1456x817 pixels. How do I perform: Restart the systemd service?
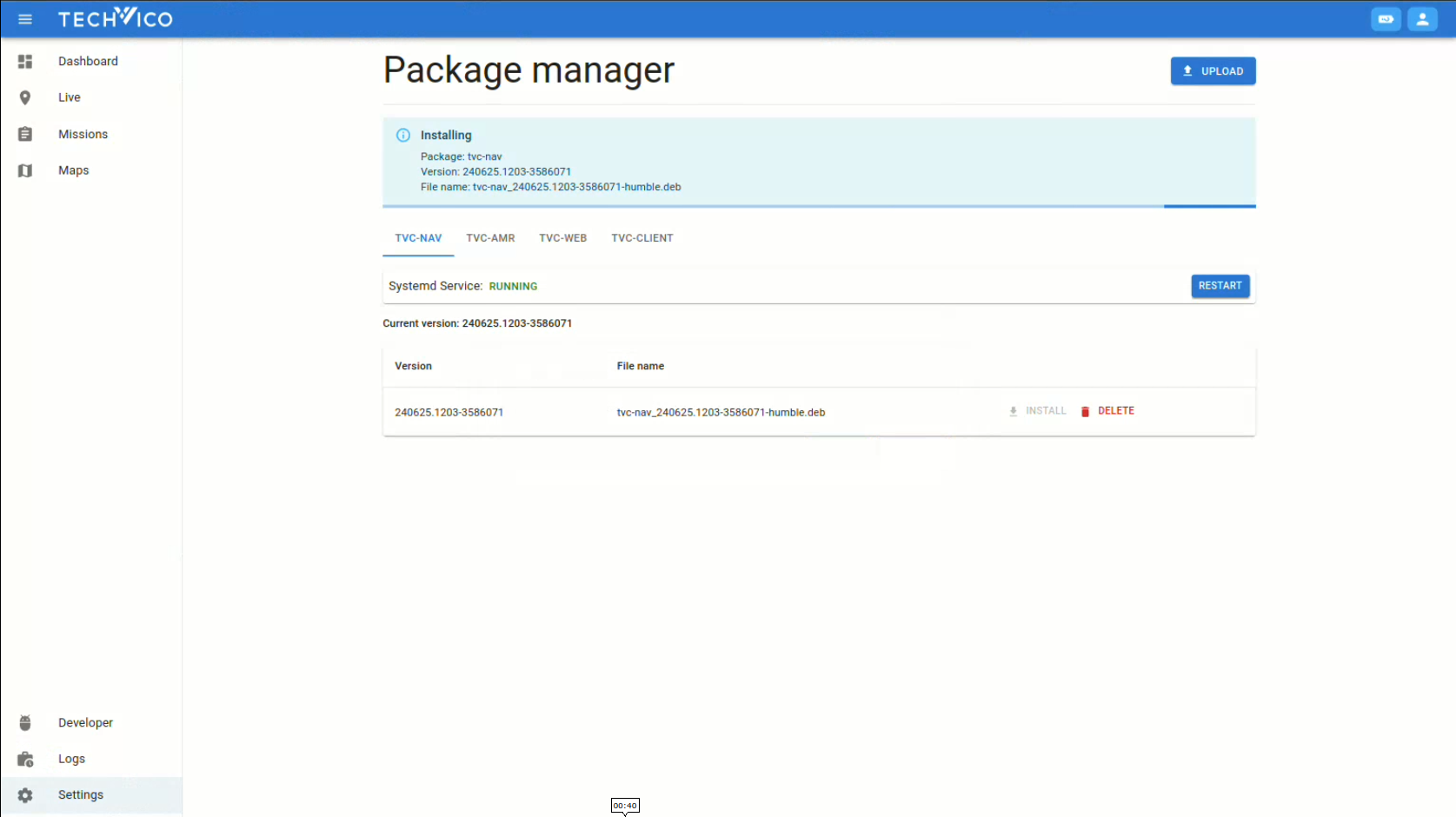(x=1220, y=286)
